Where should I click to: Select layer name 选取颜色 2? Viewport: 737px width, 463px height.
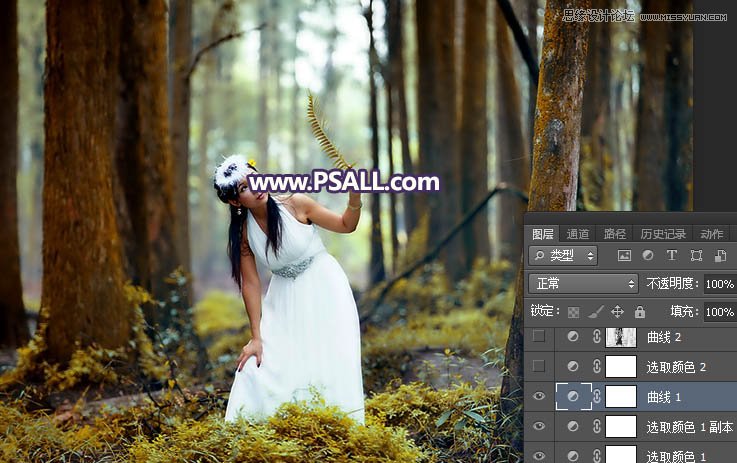(x=676, y=367)
